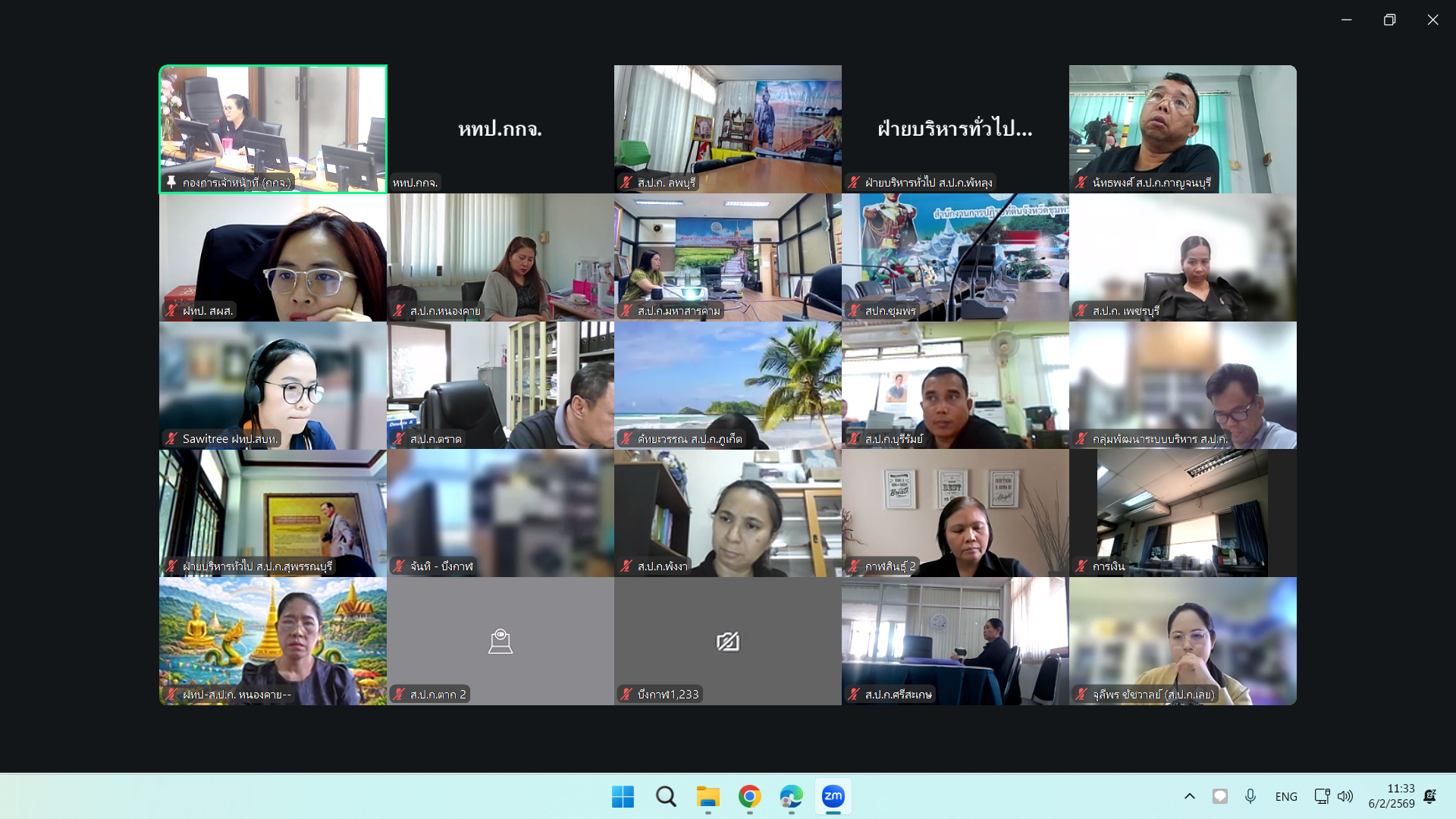
Task: Click the volume speaker icon in the tray
Action: (1345, 796)
